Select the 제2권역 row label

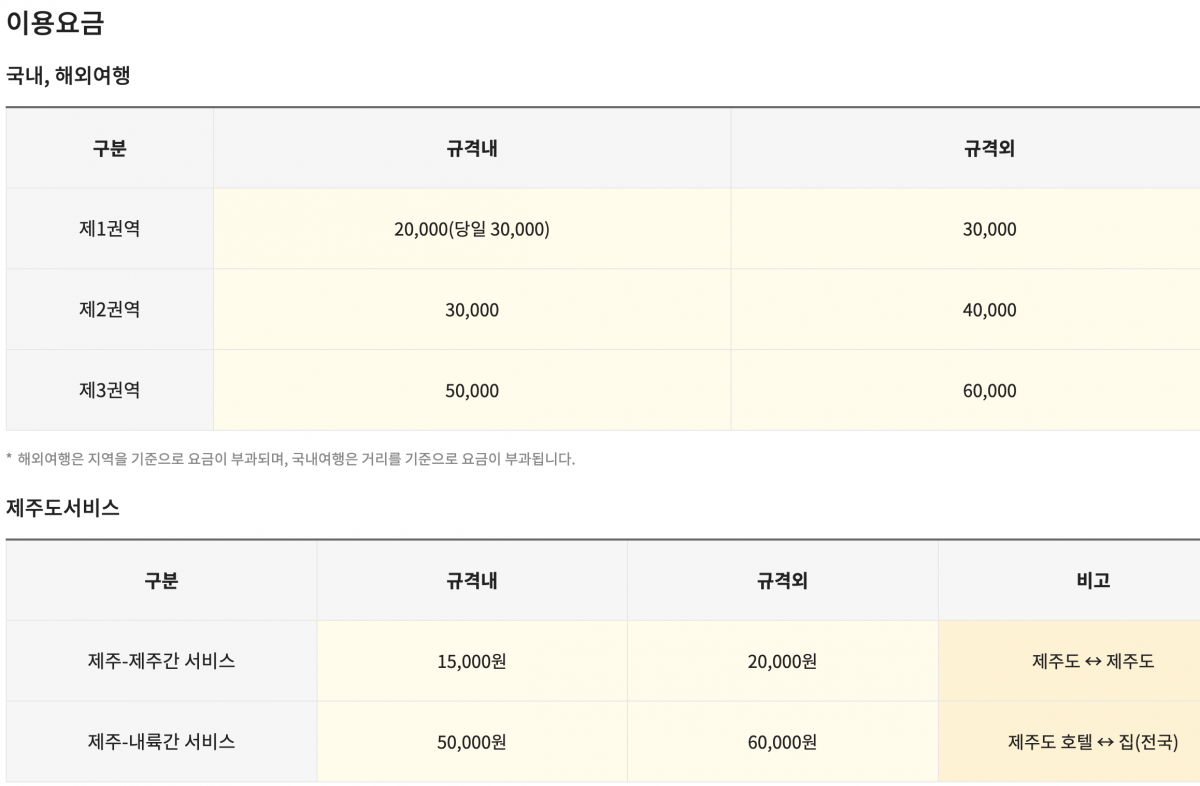click(109, 310)
